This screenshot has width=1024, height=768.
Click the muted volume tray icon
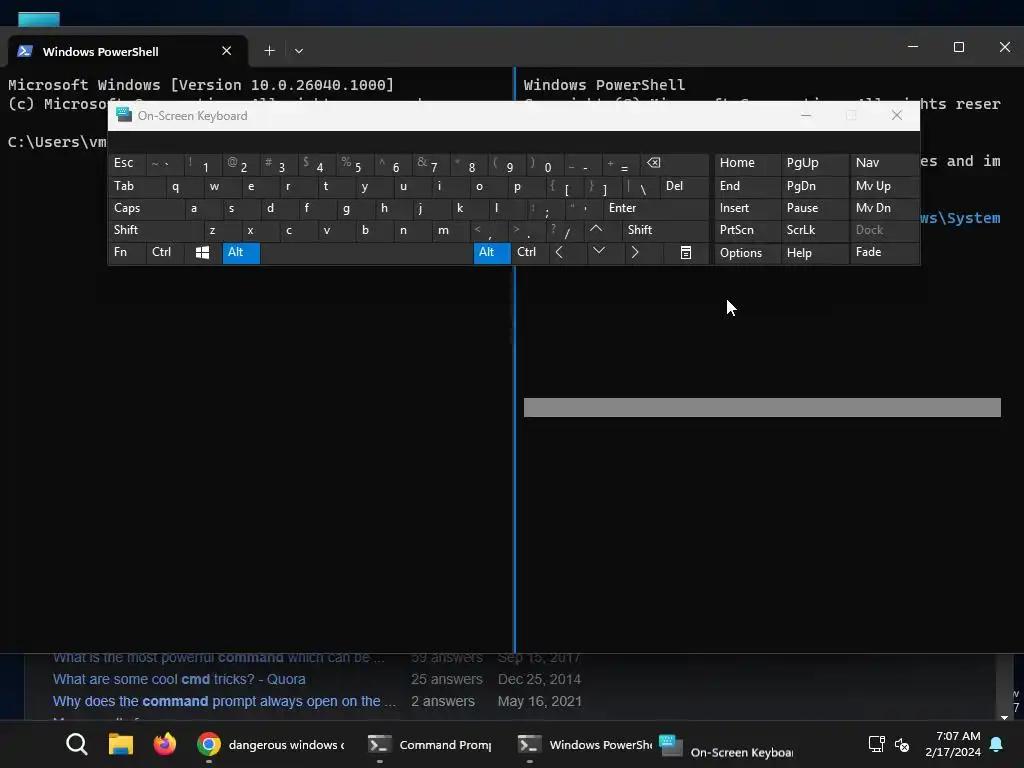pyautogui.click(x=902, y=744)
